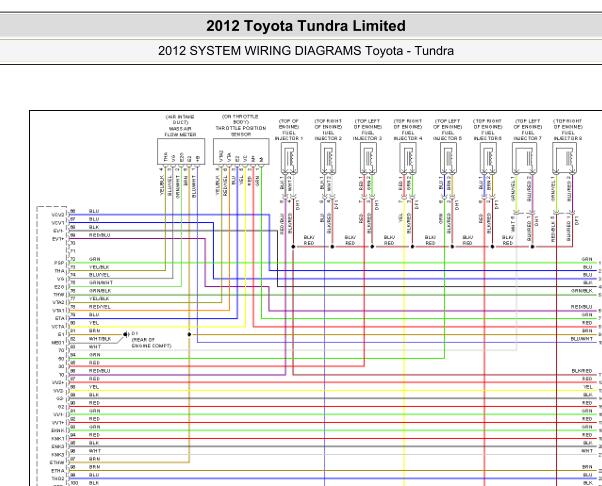Click the 'YEL' wire label at pin 80
The width and height of the screenshot is (602, 486).
coord(94,323)
